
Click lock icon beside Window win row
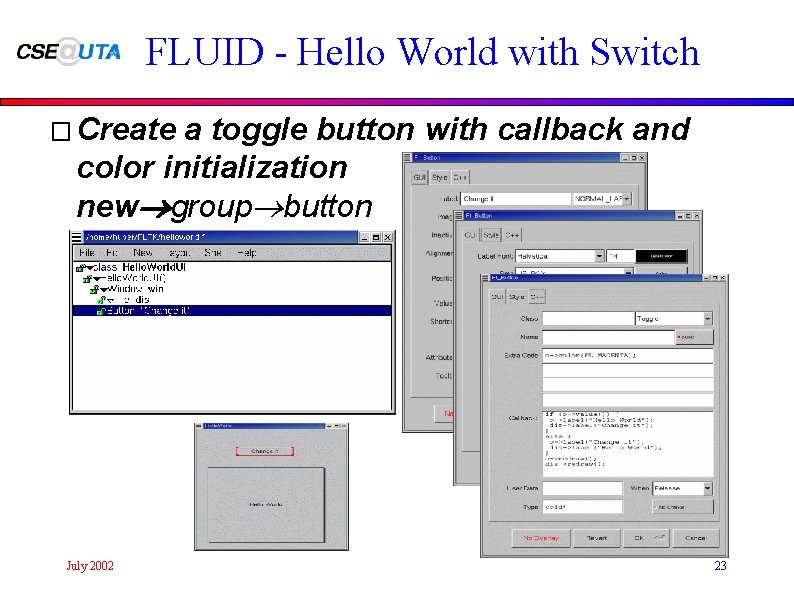click(x=94, y=289)
